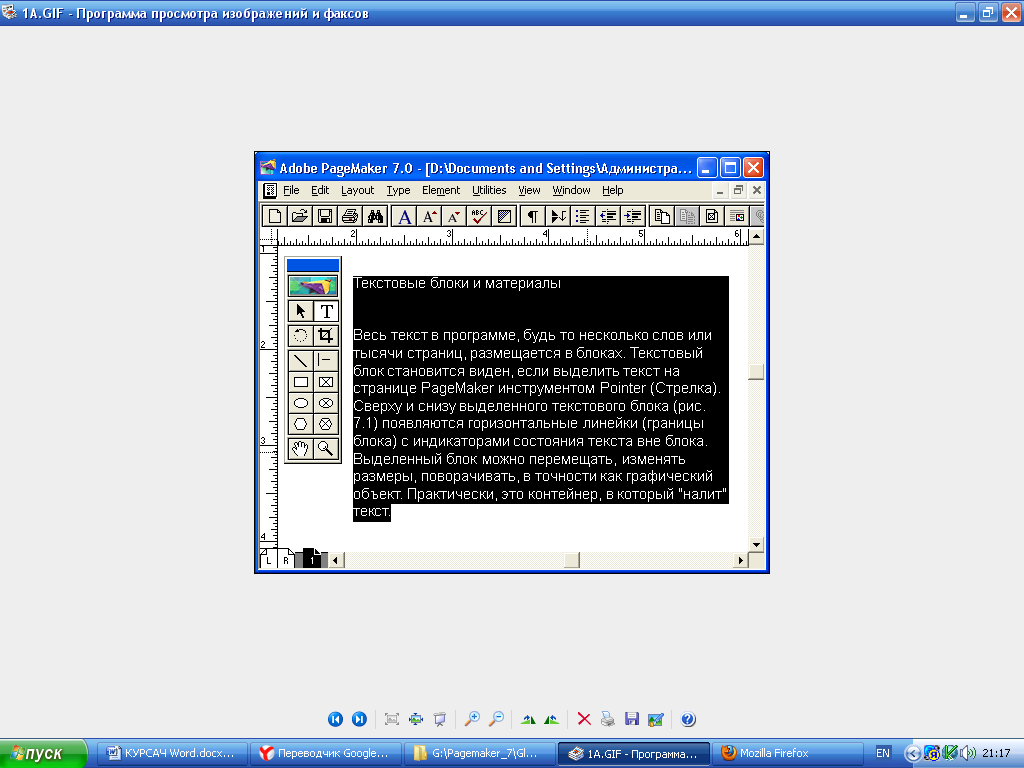This screenshot has height=768, width=1024.
Task: Open the Type menu
Action: tap(398, 190)
